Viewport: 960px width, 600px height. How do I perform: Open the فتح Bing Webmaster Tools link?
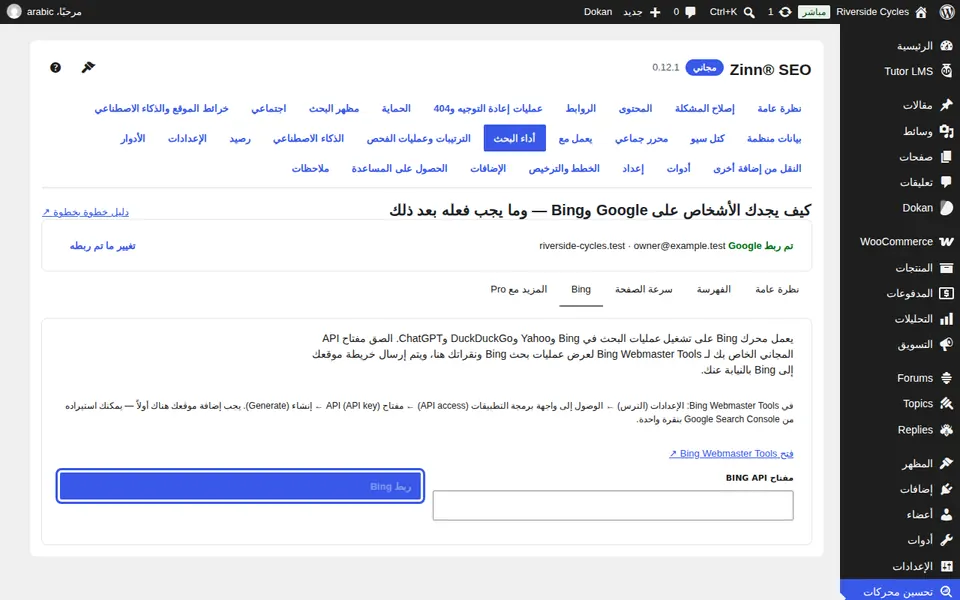point(731,454)
